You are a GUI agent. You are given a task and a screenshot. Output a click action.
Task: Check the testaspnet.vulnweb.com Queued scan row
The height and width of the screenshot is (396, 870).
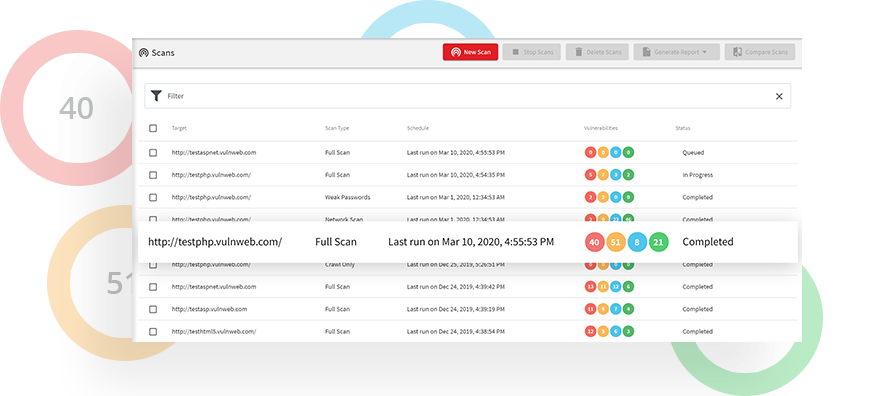153,153
